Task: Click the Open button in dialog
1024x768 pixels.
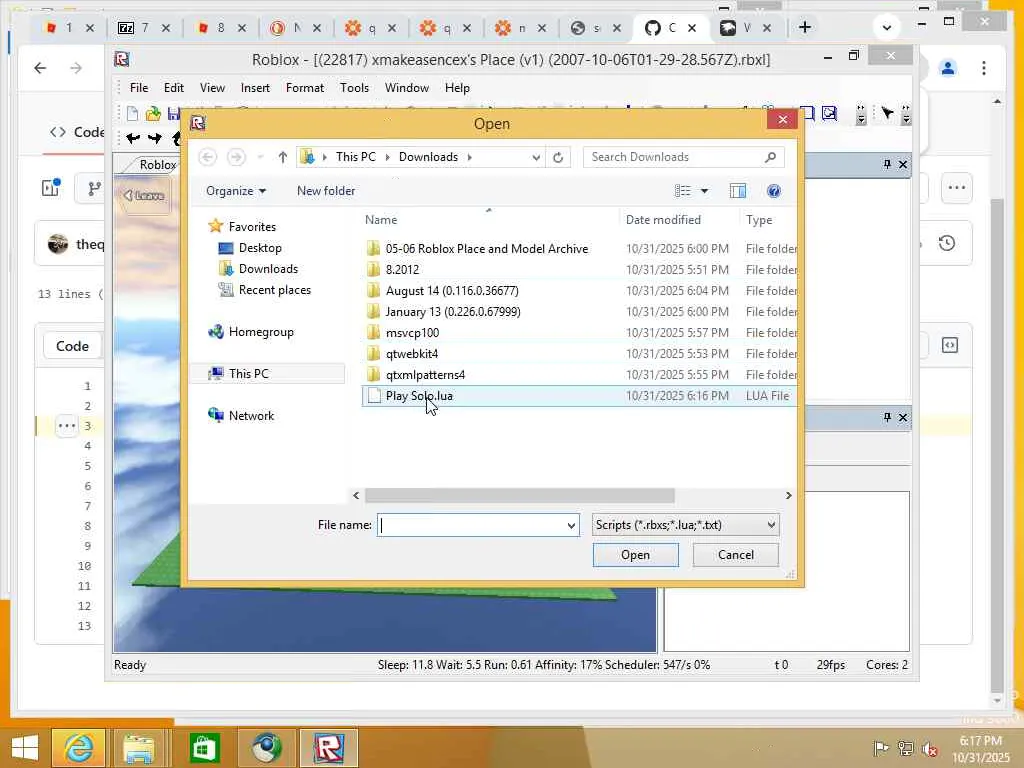Action: pos(635,554)
